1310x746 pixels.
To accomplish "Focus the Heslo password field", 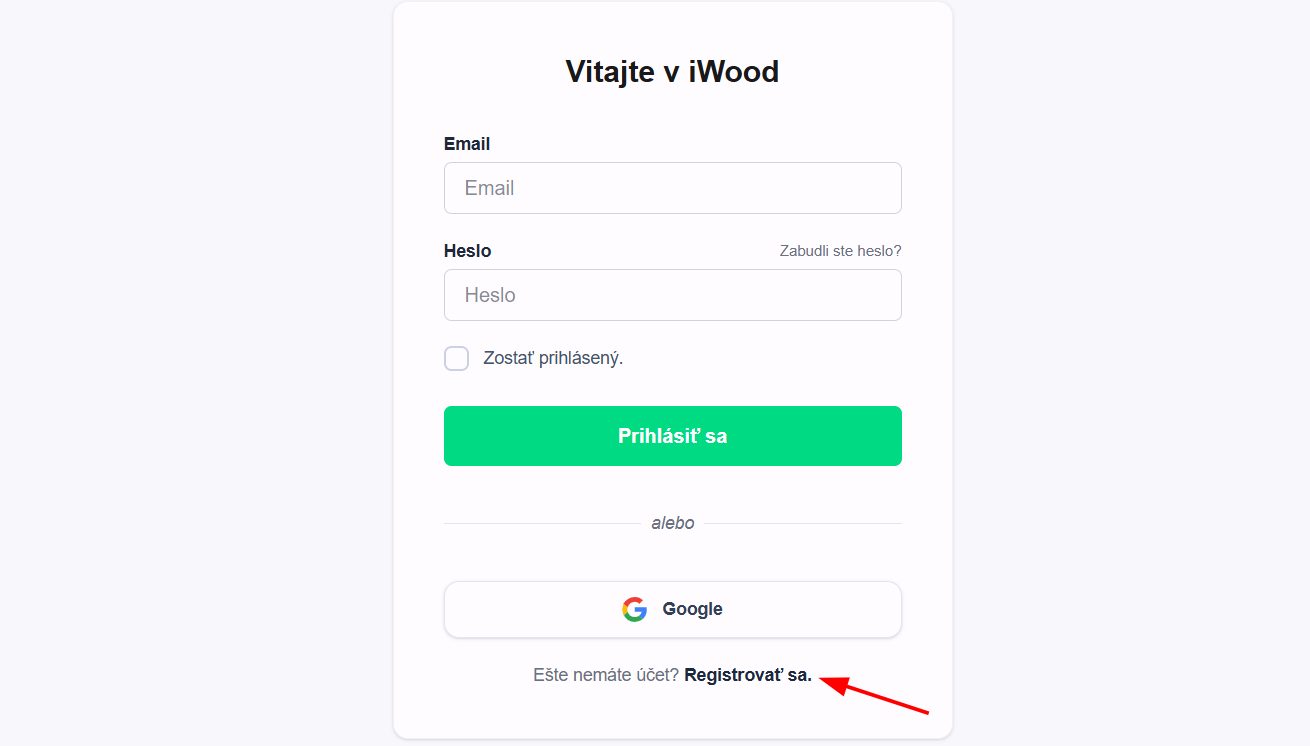I will 672,295.
